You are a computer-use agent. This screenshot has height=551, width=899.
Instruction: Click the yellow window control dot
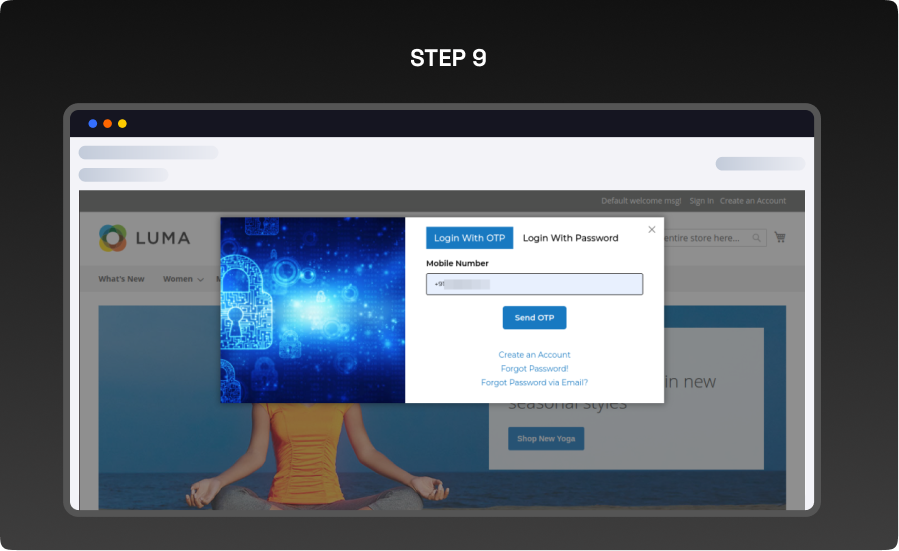(x=122, y=123)
